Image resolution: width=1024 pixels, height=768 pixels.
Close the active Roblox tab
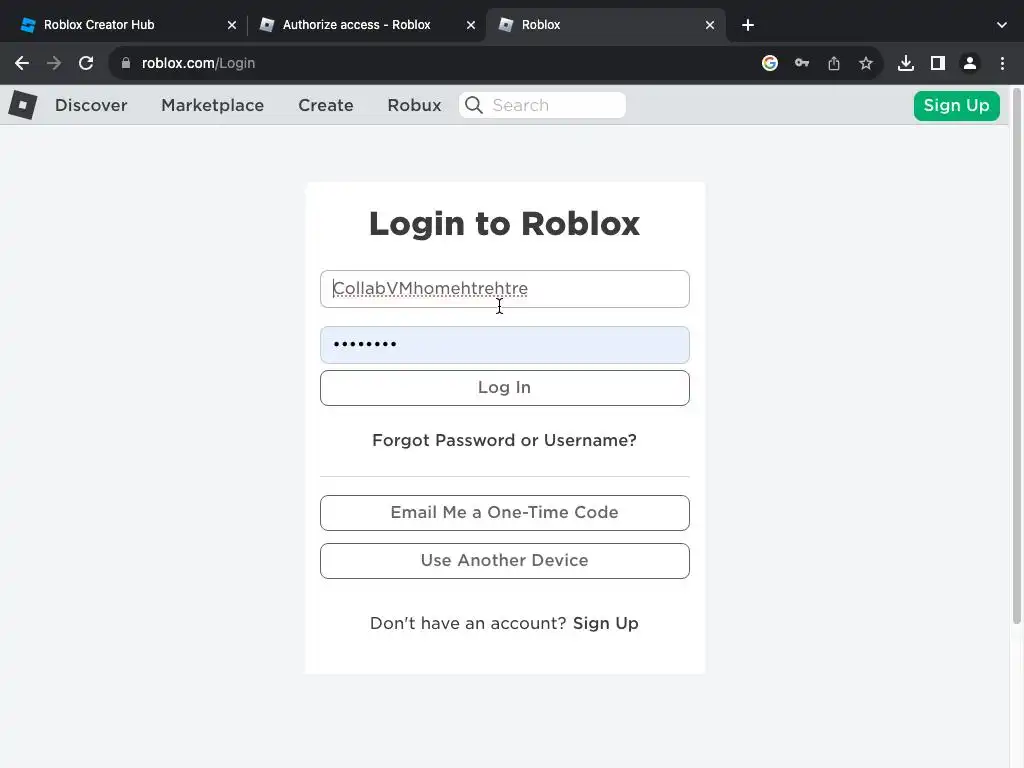click(710, 25)
